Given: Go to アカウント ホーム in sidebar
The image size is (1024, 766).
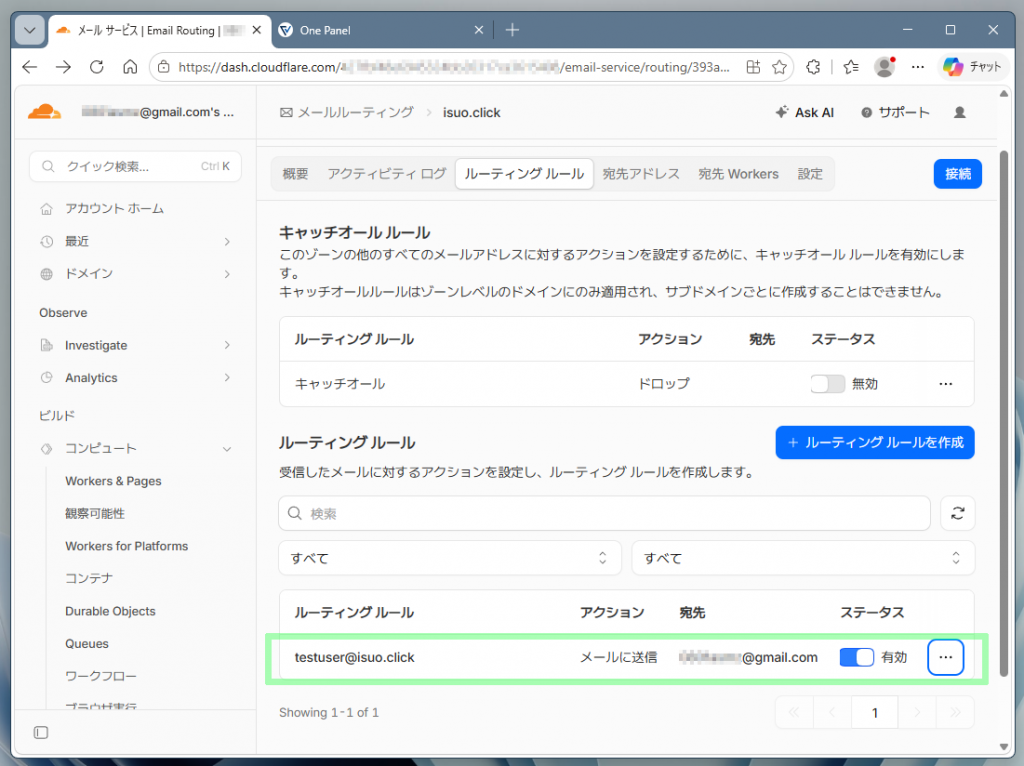Looking at the screenshot, I should pyautogui.click(x=114, y=209).
